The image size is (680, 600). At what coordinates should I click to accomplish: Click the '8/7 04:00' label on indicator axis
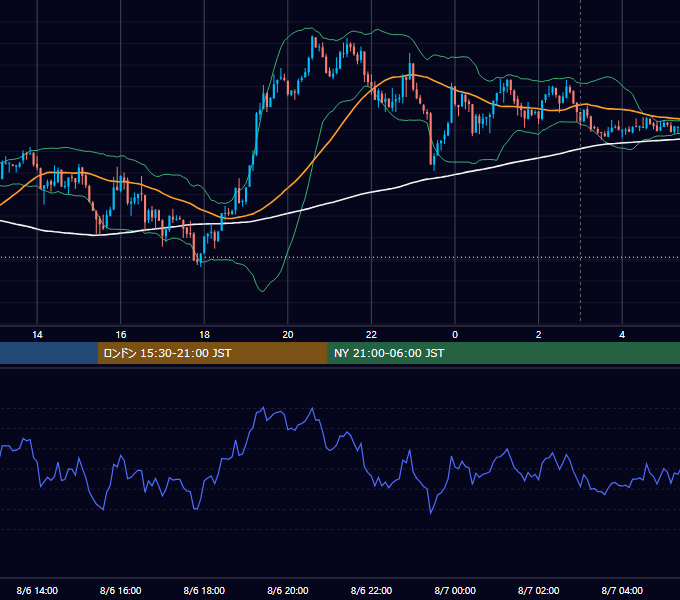pyautogui.click(x=622, y=590)
